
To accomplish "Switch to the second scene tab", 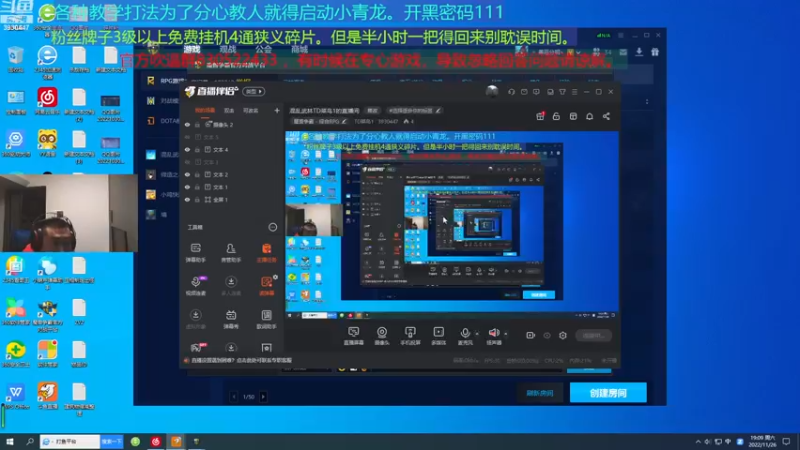I will (229, 110).
